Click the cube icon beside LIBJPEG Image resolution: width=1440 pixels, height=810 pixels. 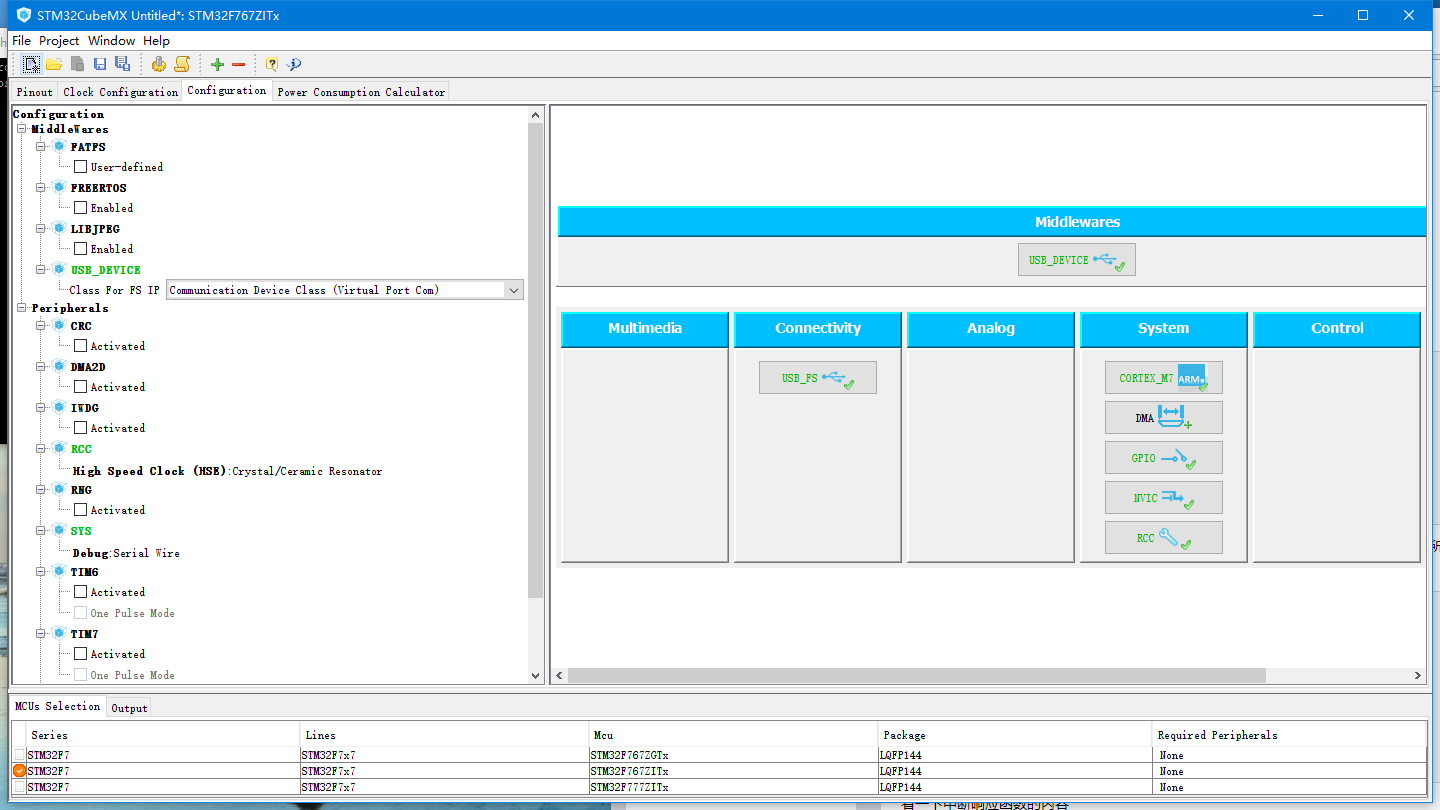pyautogui.click(x=59, y=228)
